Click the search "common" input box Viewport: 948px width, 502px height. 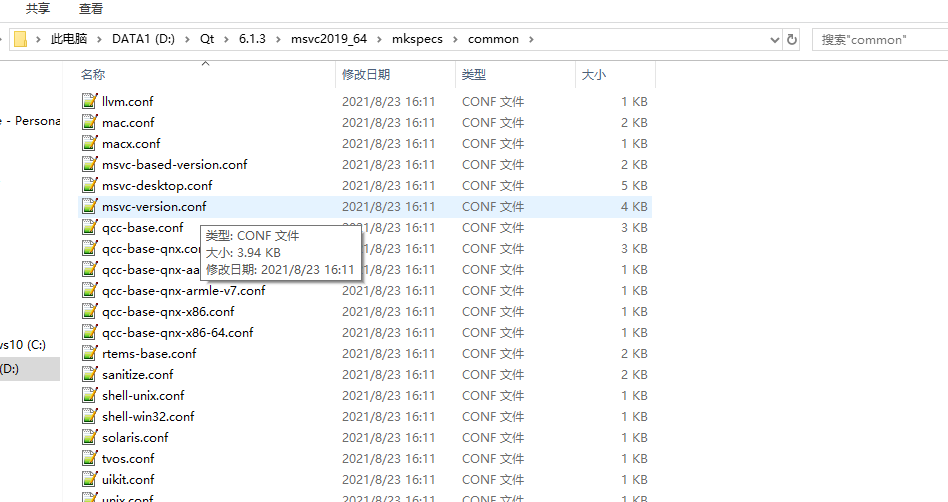pyautogui.click(x=880, y=40)
